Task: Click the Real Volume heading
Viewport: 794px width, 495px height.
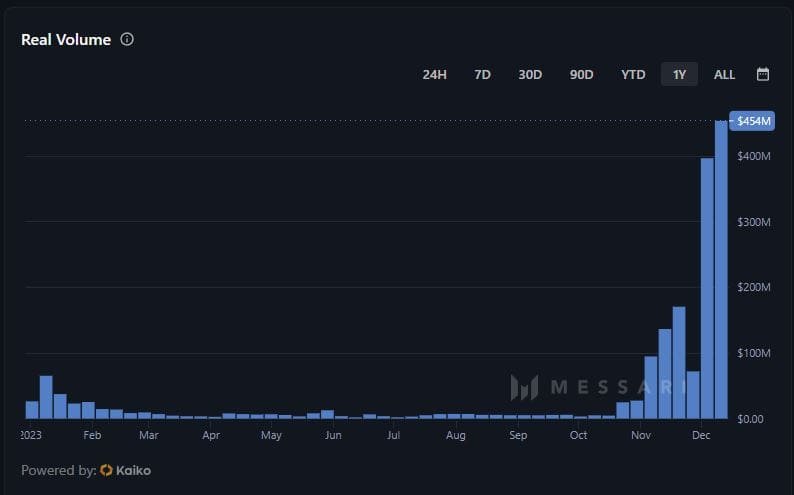Action: tap(66, 39)
